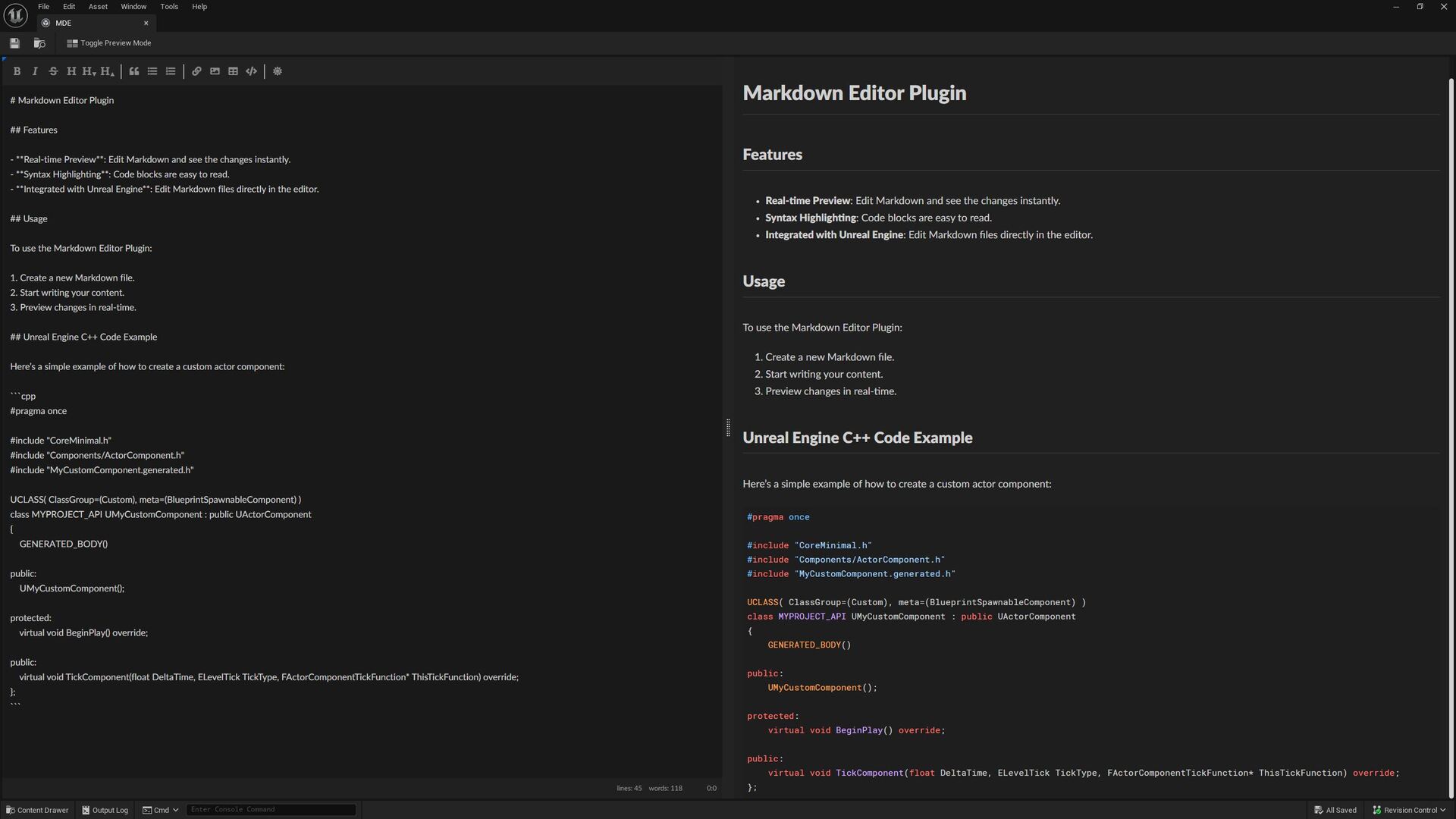Click the italic formatting icon
Viewport: 1456px width, 819px height.
(35, 71)
